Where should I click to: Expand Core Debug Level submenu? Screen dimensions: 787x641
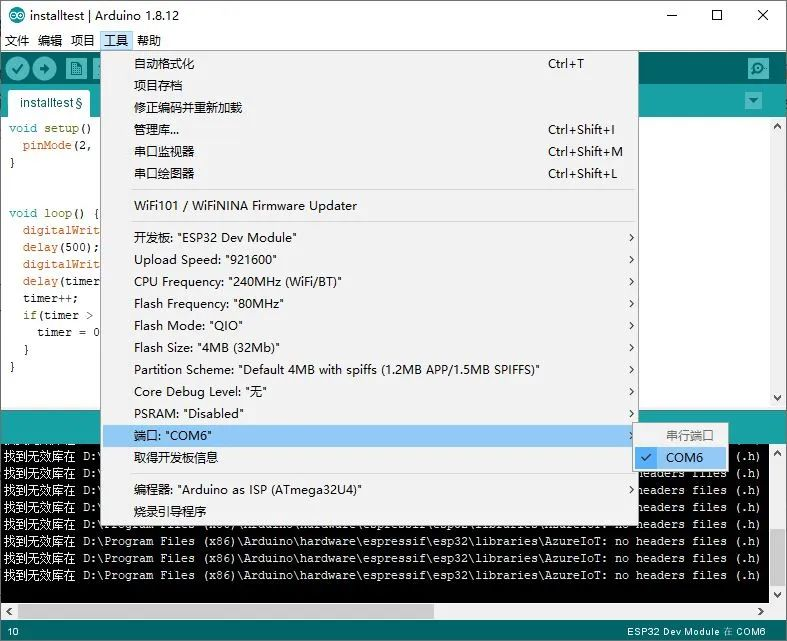pos(369,392)
